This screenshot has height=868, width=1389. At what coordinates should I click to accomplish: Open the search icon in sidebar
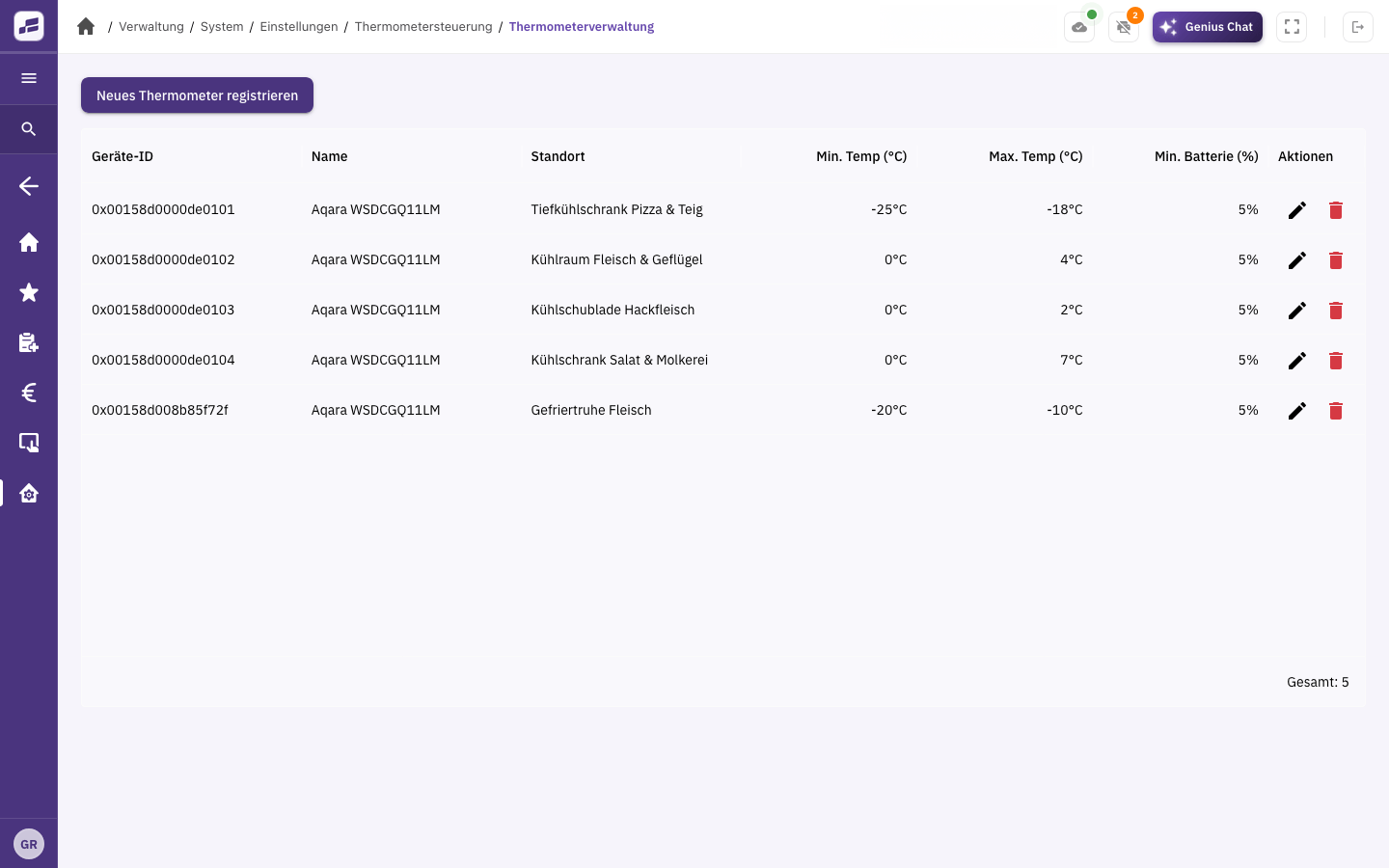[29, 129]
